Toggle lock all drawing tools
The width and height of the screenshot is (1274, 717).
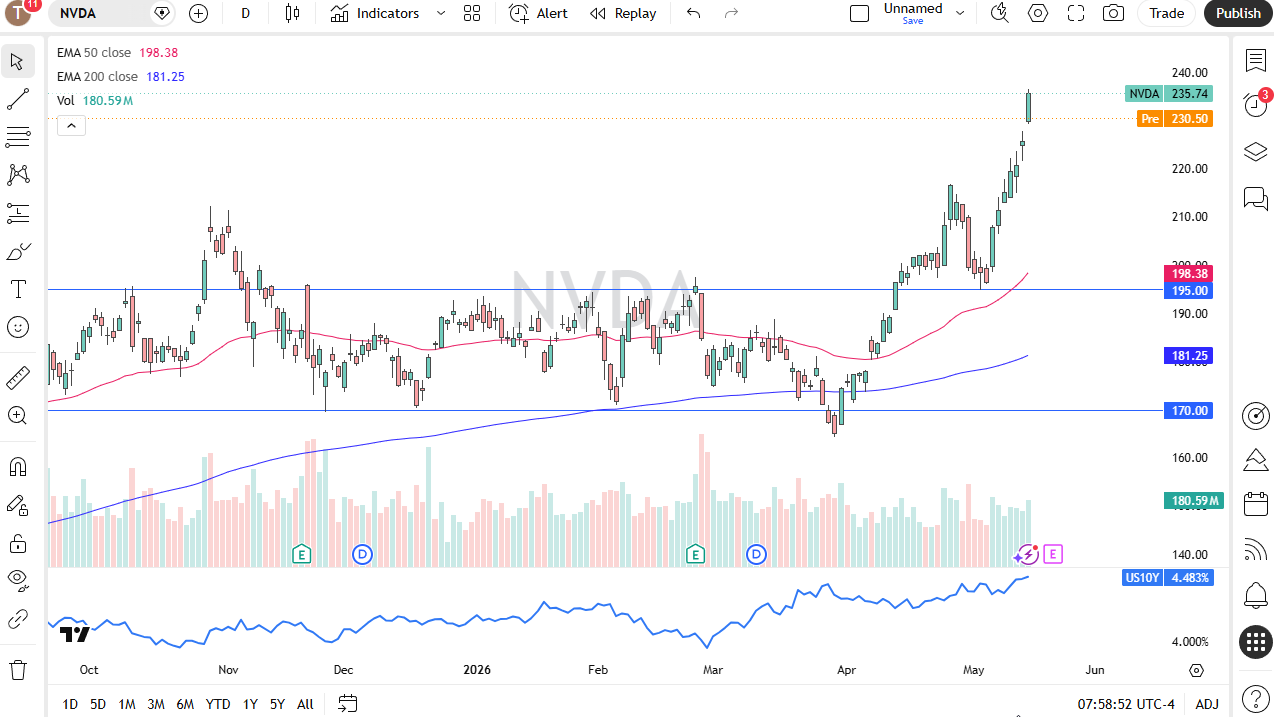click(x=17, y=543)
